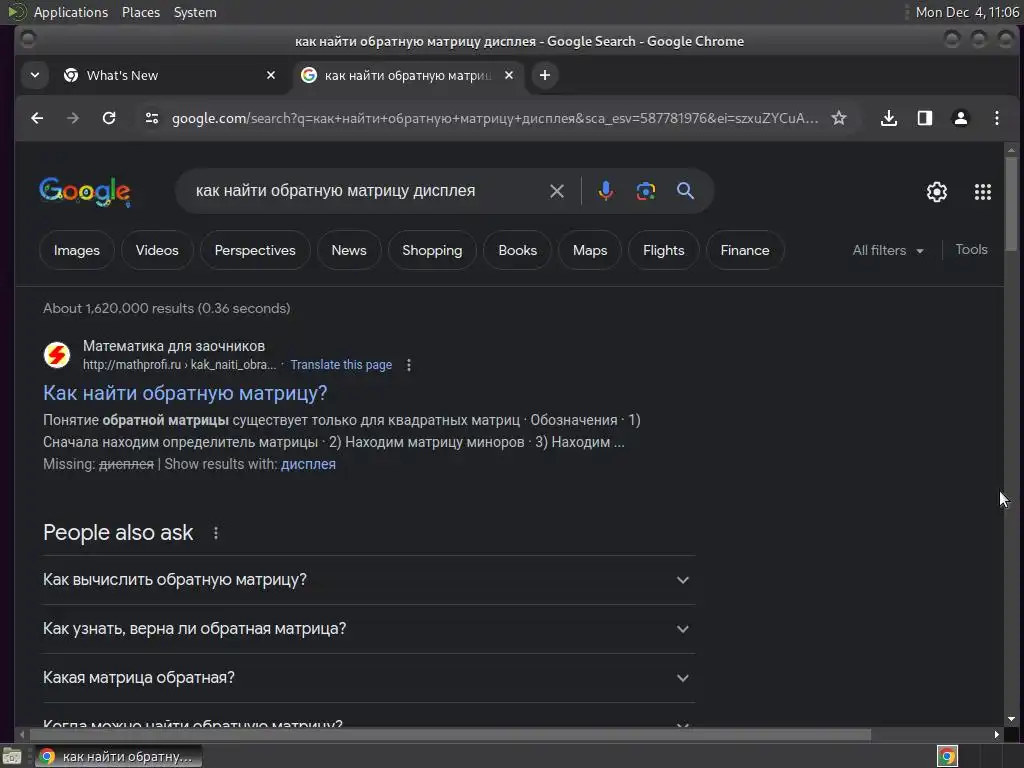Image resolution: width=1024 pixels, height=768 pixels.
Task: Open Google quick settings gear icon
Action: pyautogui.click(x=936, y=191)
